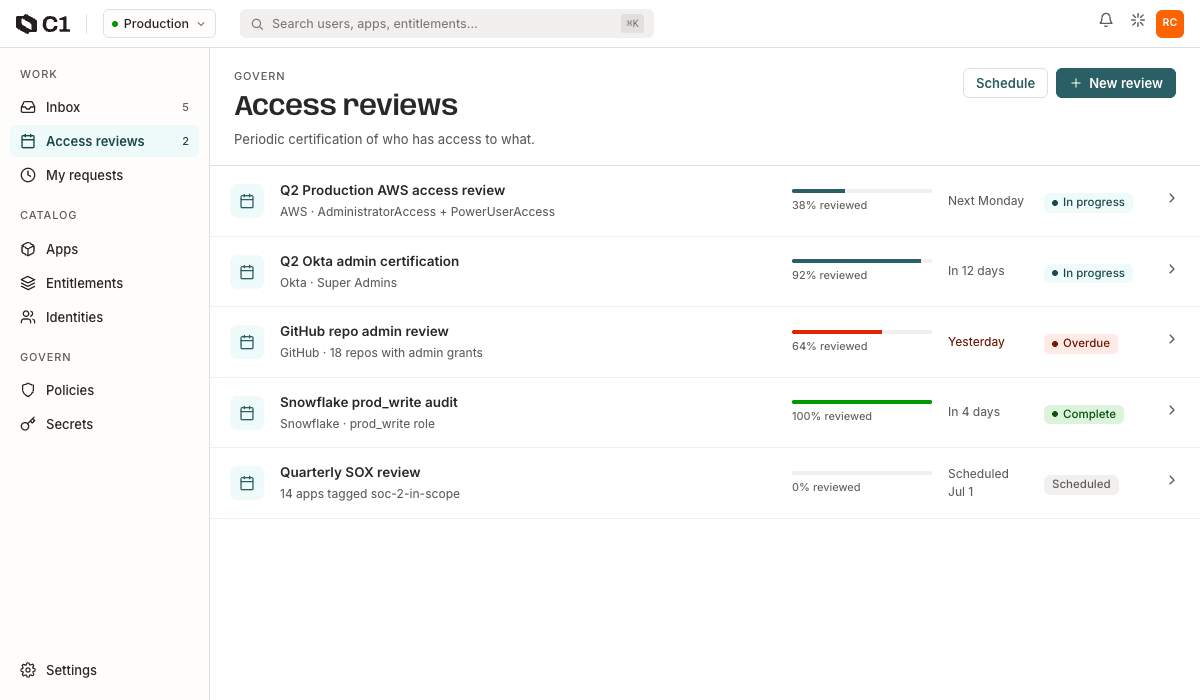Click the 'Next Monday' due date

coord(986,201)
